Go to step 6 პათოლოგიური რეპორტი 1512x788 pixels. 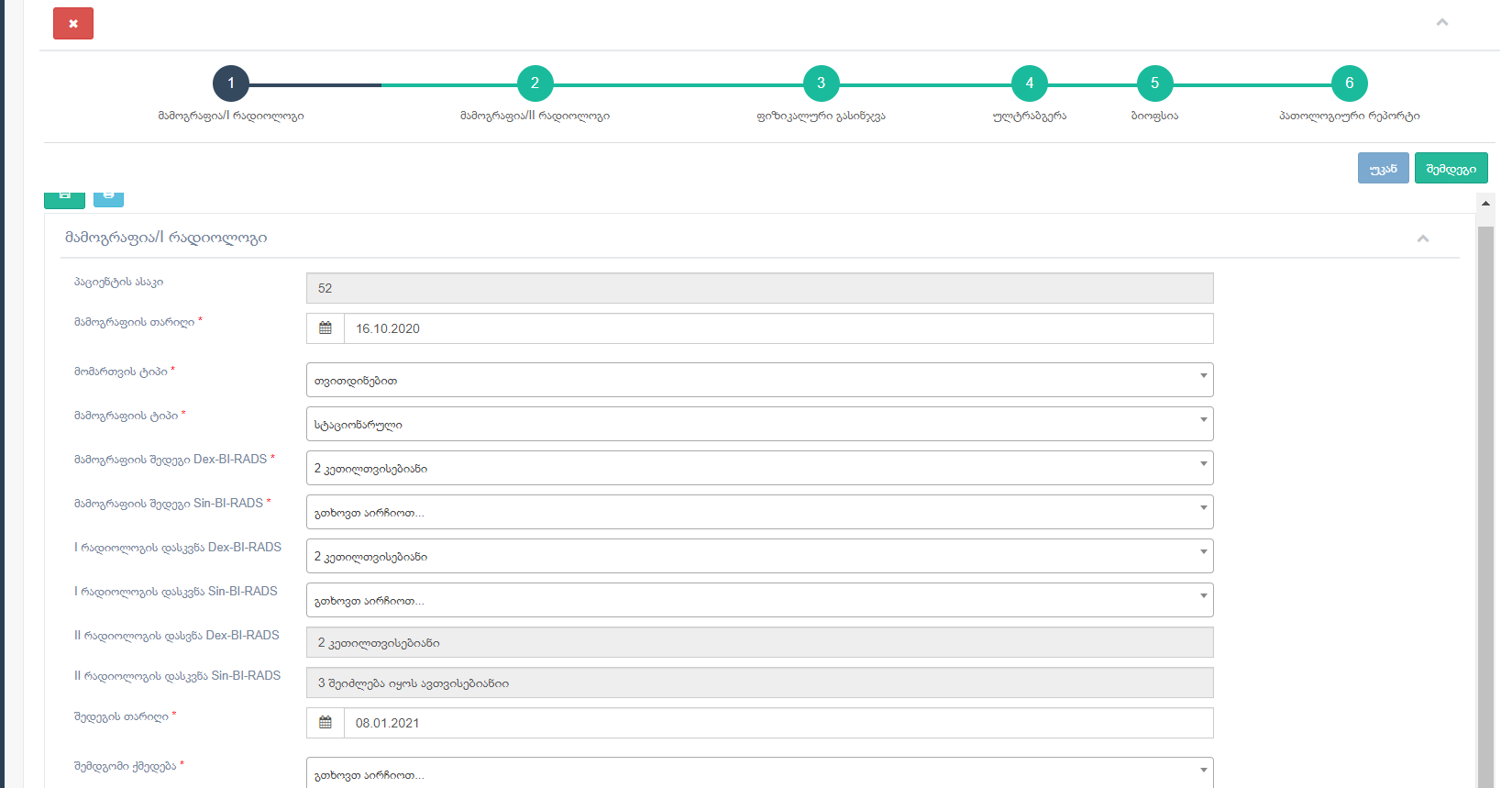pyautogui.click(x=1349, y=83)
